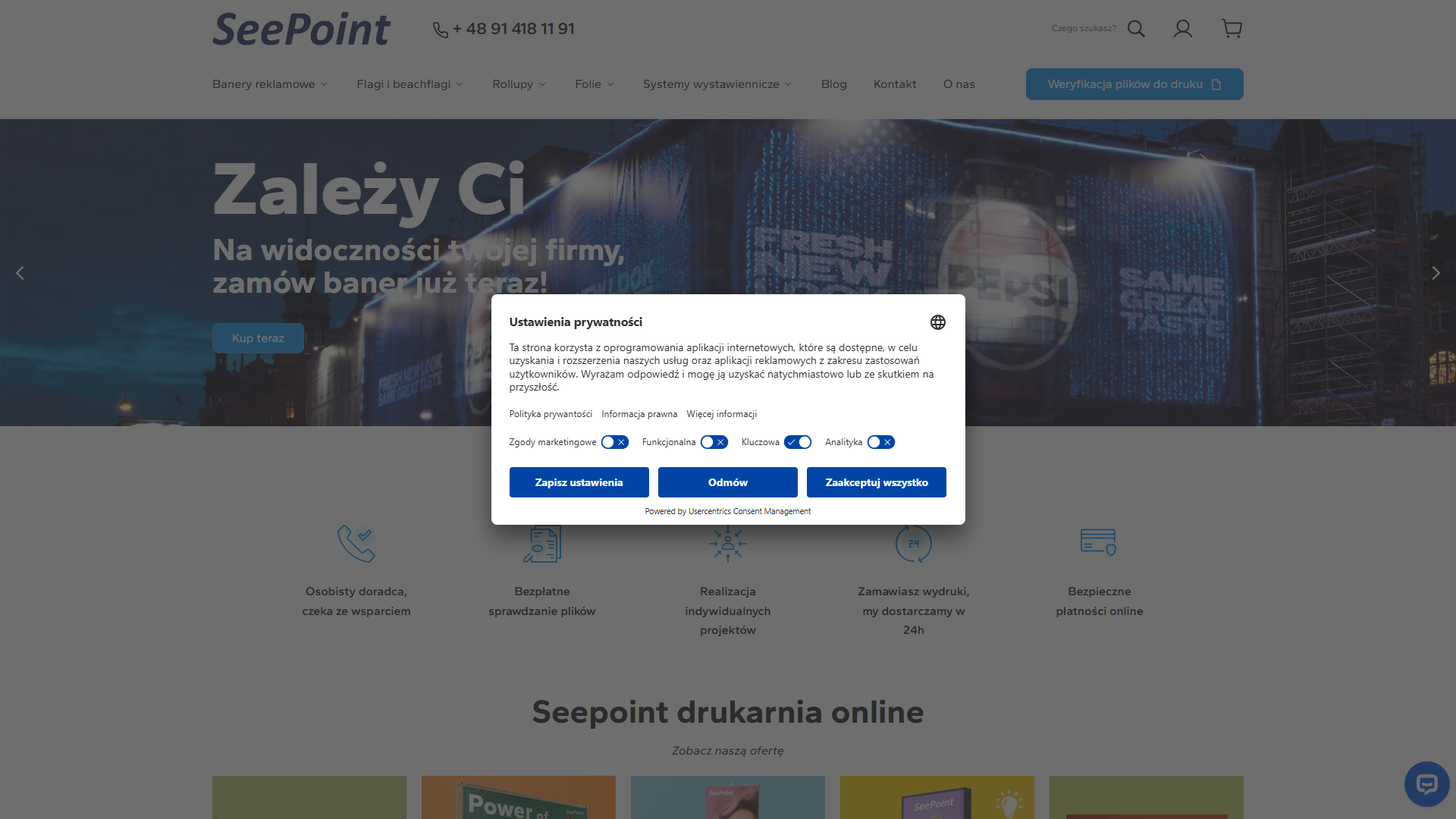Click the 24h delivery clock icon

pos(914,544)
